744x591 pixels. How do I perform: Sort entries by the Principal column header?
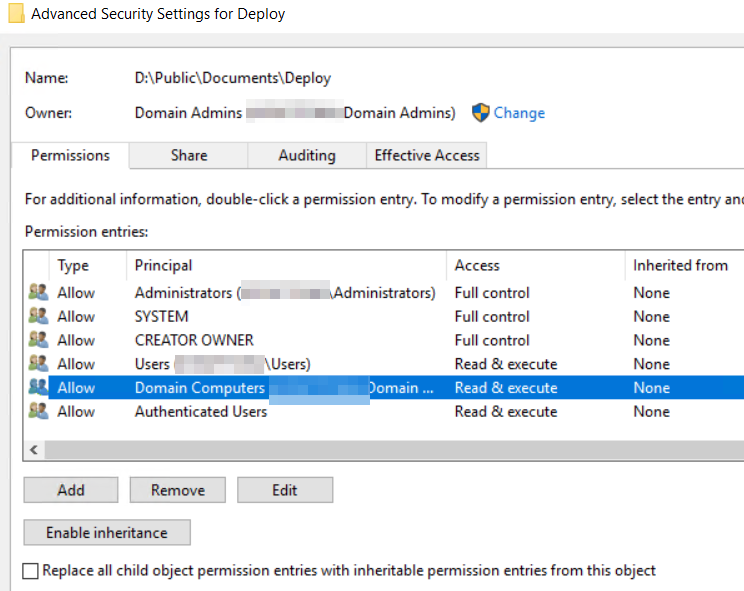pos(164,265)
